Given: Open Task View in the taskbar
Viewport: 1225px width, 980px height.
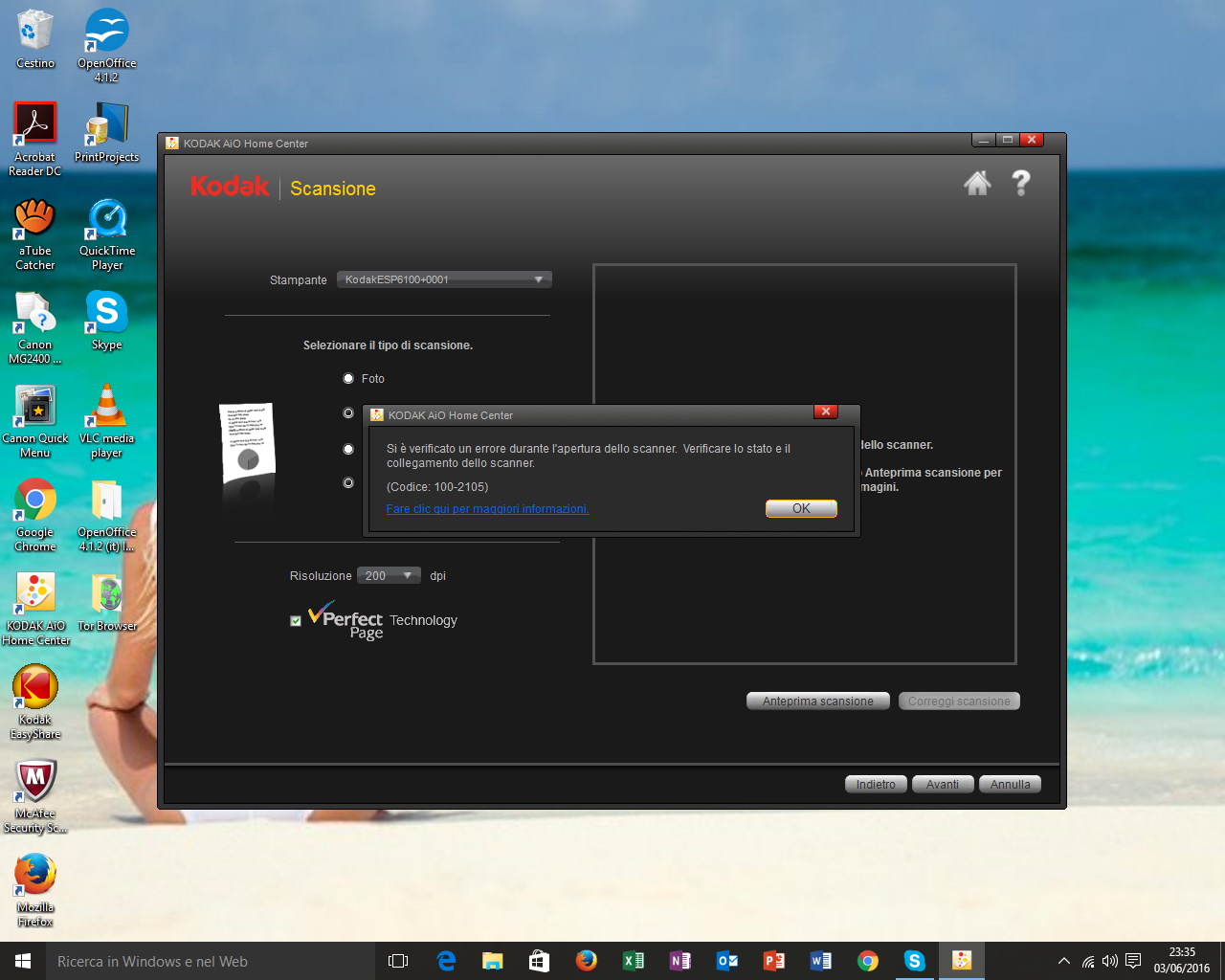Looking at the screenshot, I should point(398,961).
